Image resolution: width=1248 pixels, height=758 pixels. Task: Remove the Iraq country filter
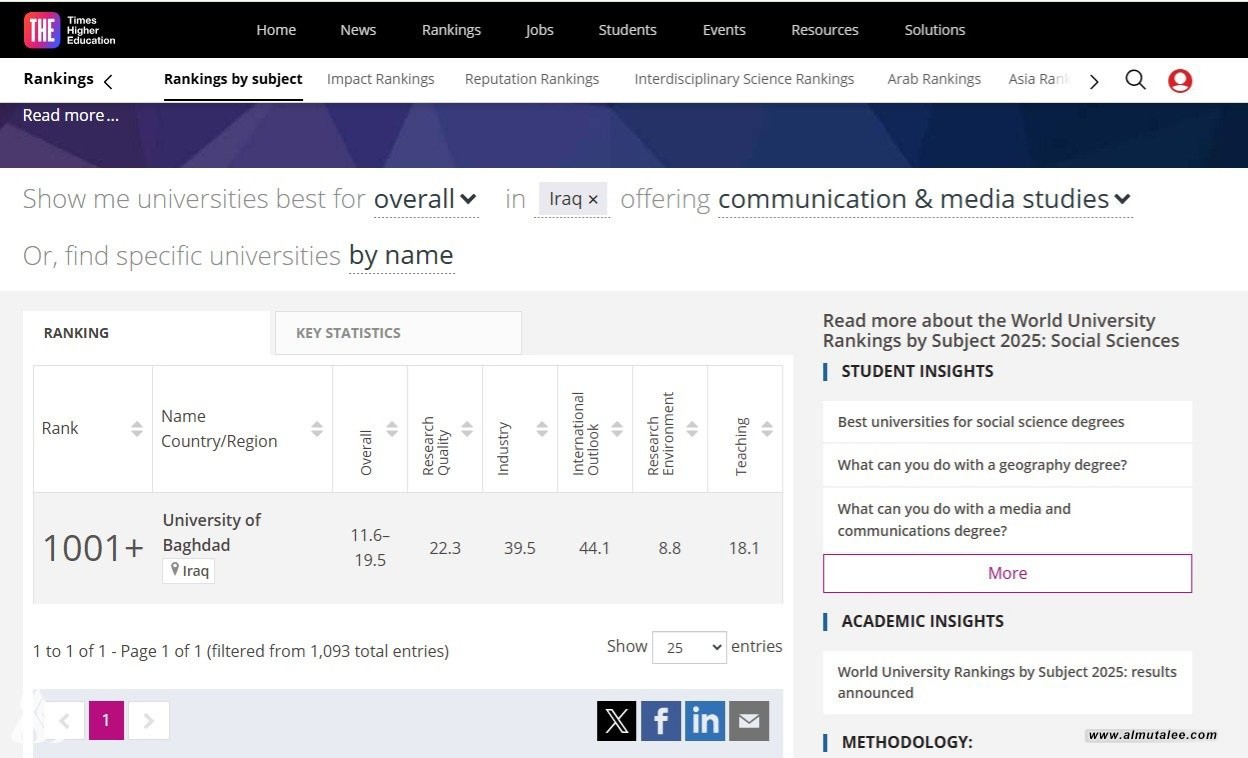pyautogui.click(x=593, y=200)
